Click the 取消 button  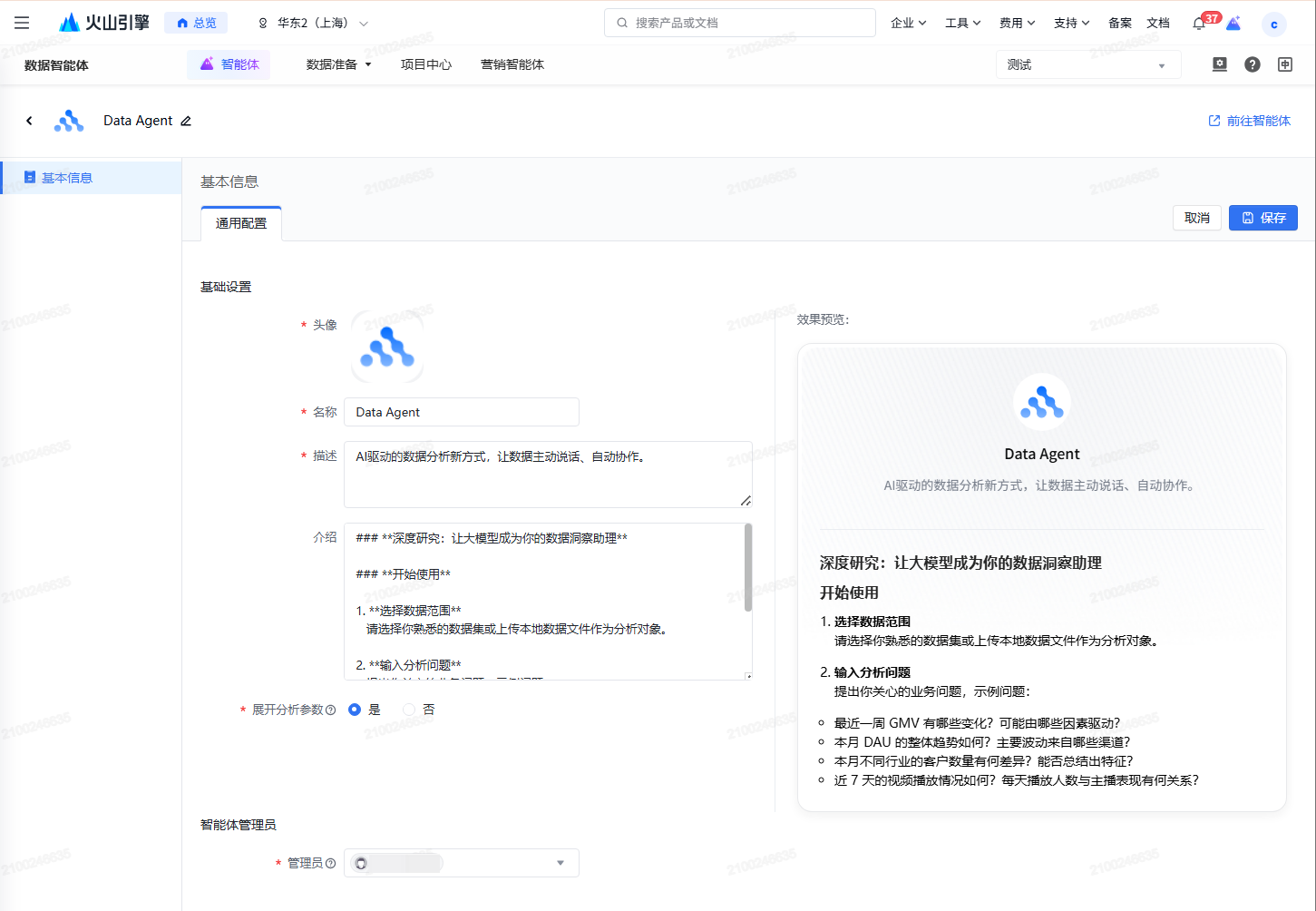1196,218
